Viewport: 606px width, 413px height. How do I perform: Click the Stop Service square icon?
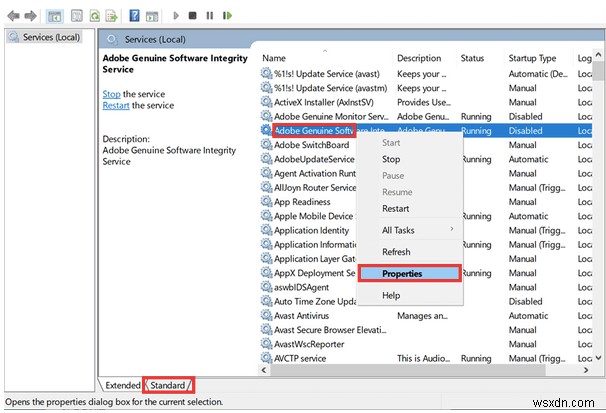(x=192, y=16)
